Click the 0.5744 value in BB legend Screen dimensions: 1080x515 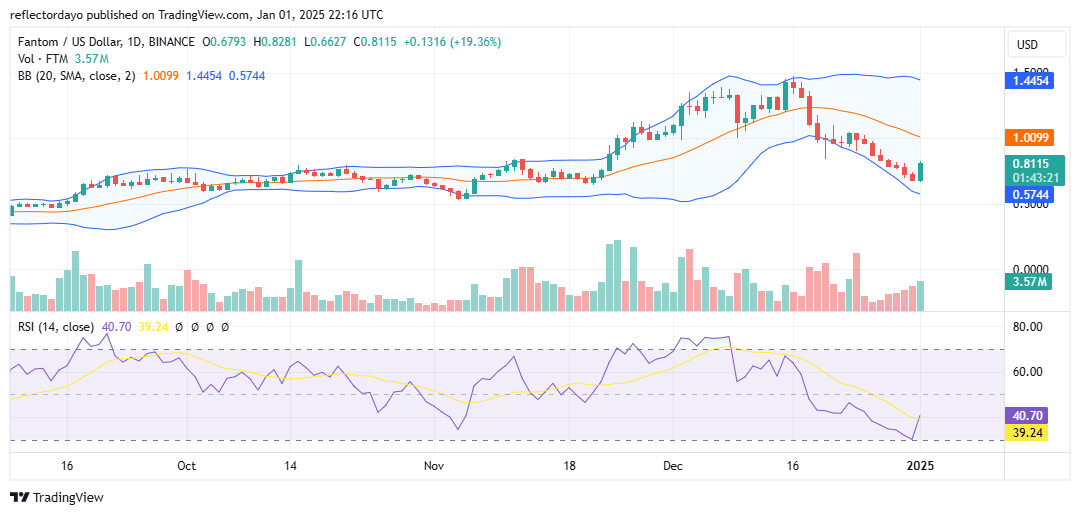(x=247, y=76)
